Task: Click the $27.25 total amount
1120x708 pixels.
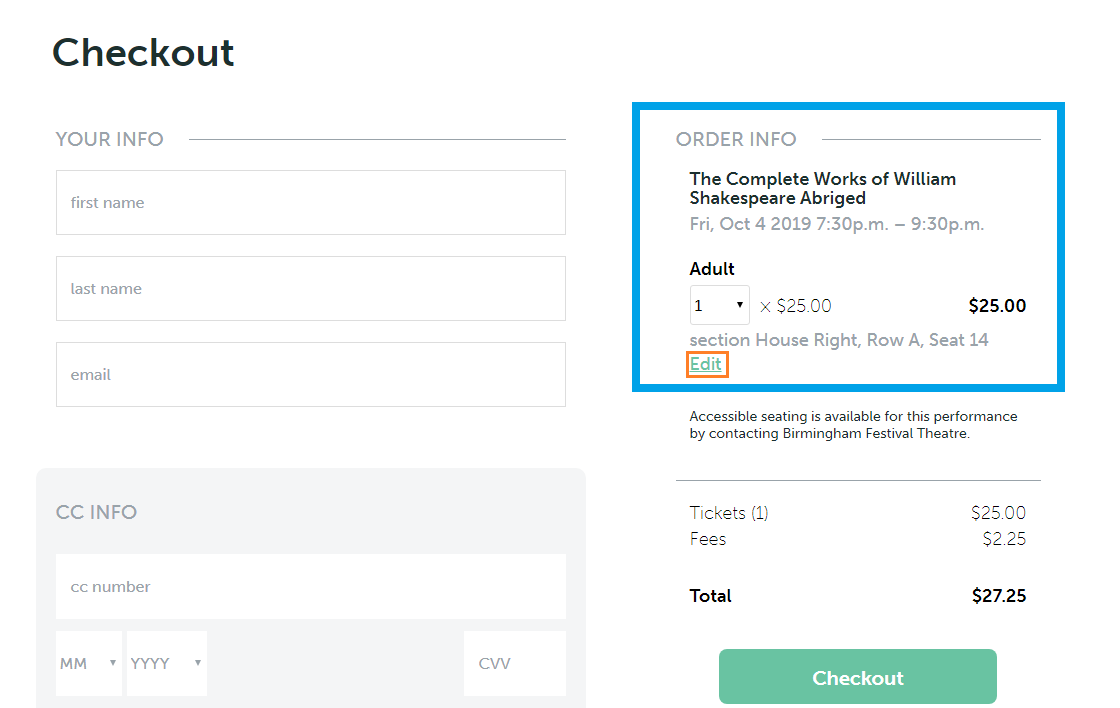Action: point(998,596)
